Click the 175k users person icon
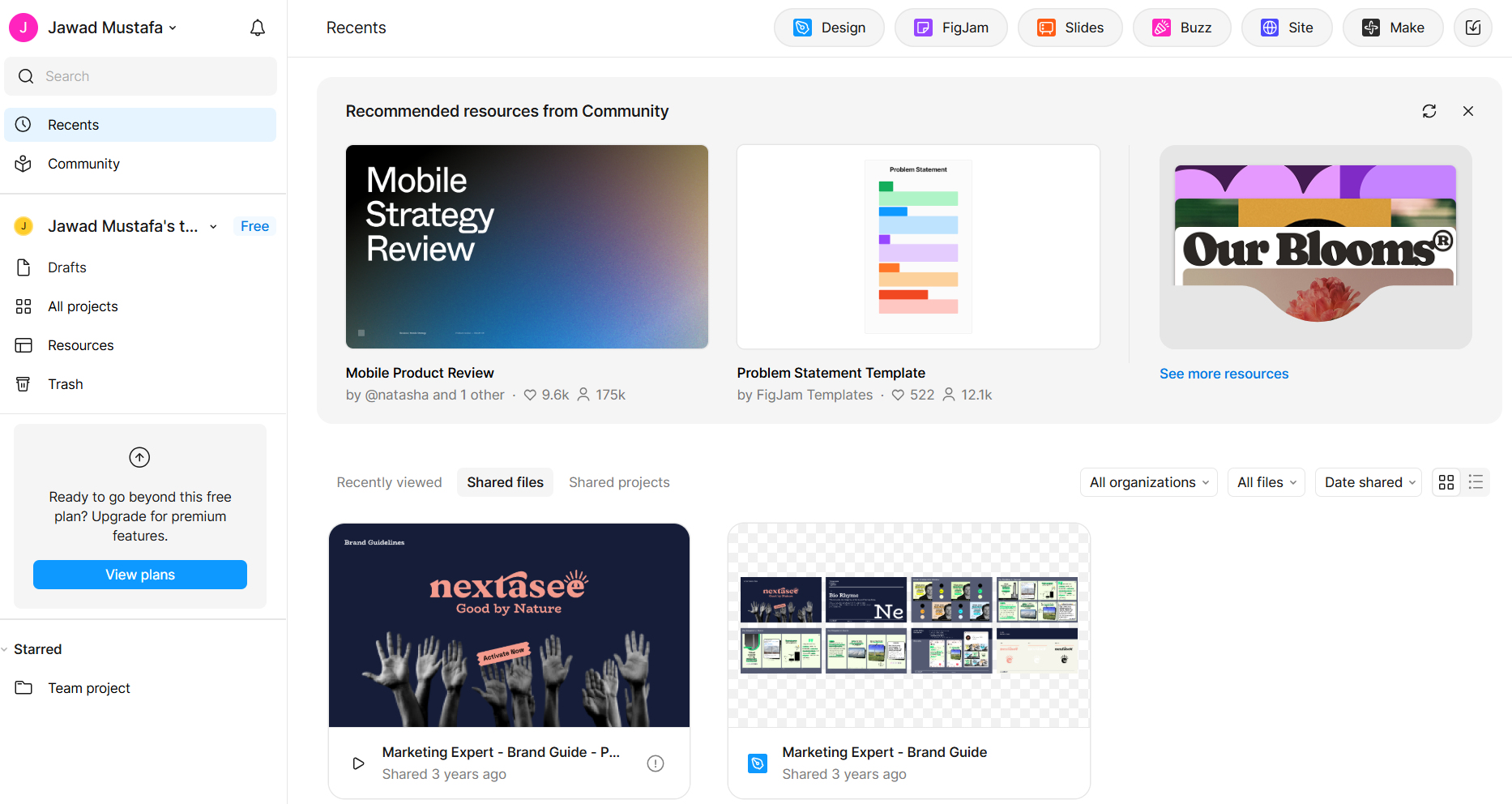The height and width of the screenshot is (804, 1512). (583, 395)
